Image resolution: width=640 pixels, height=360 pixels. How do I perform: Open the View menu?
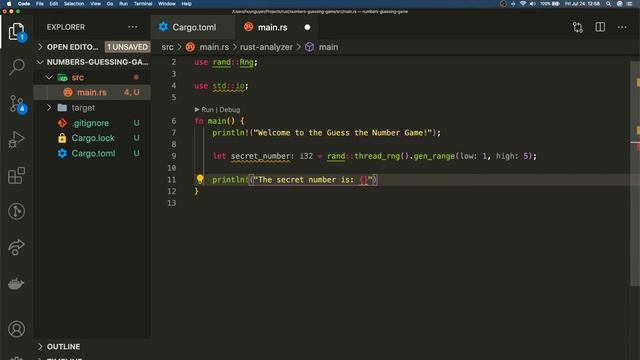tap(96, 4)
